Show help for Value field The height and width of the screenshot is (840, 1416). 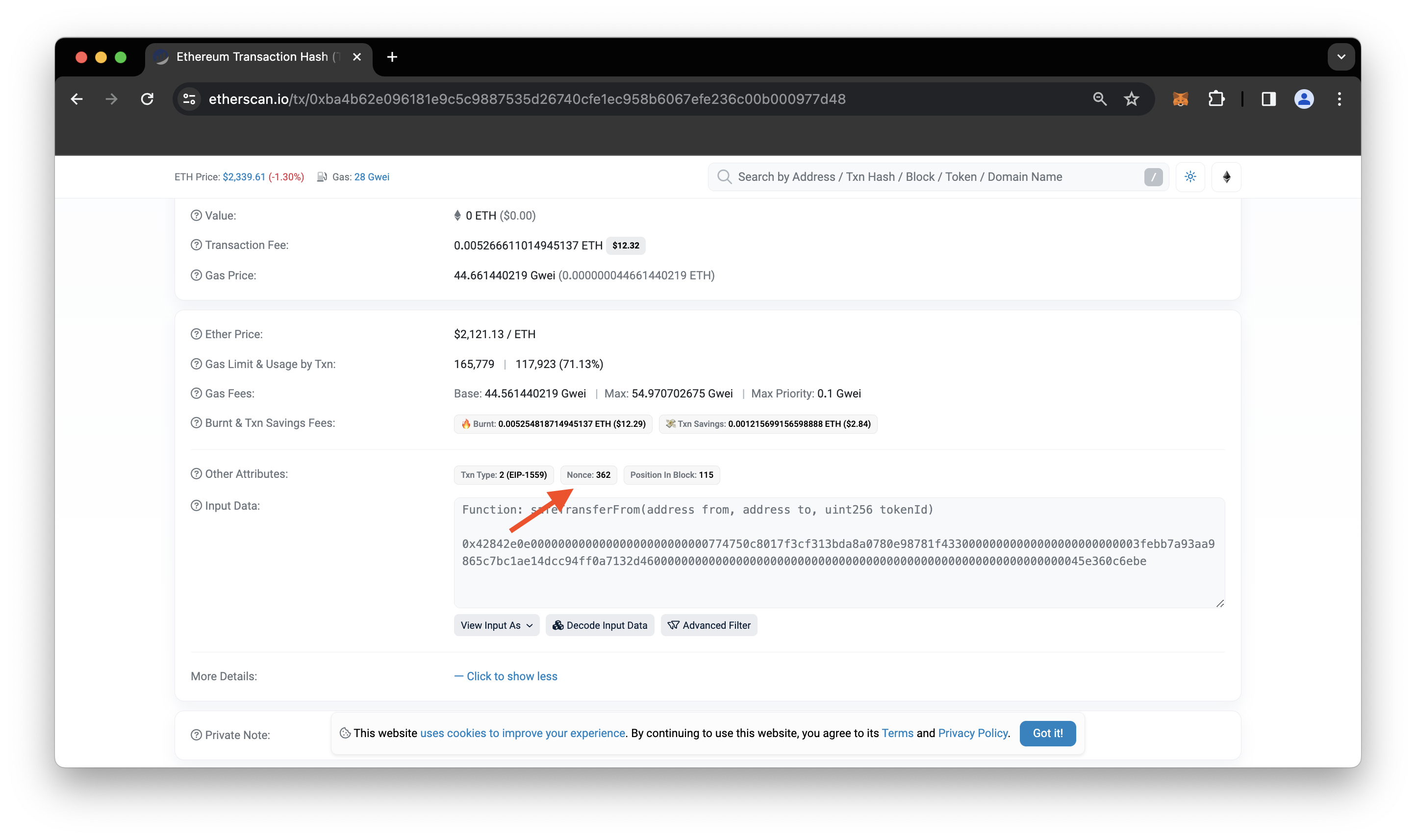[x=196, y=215]
